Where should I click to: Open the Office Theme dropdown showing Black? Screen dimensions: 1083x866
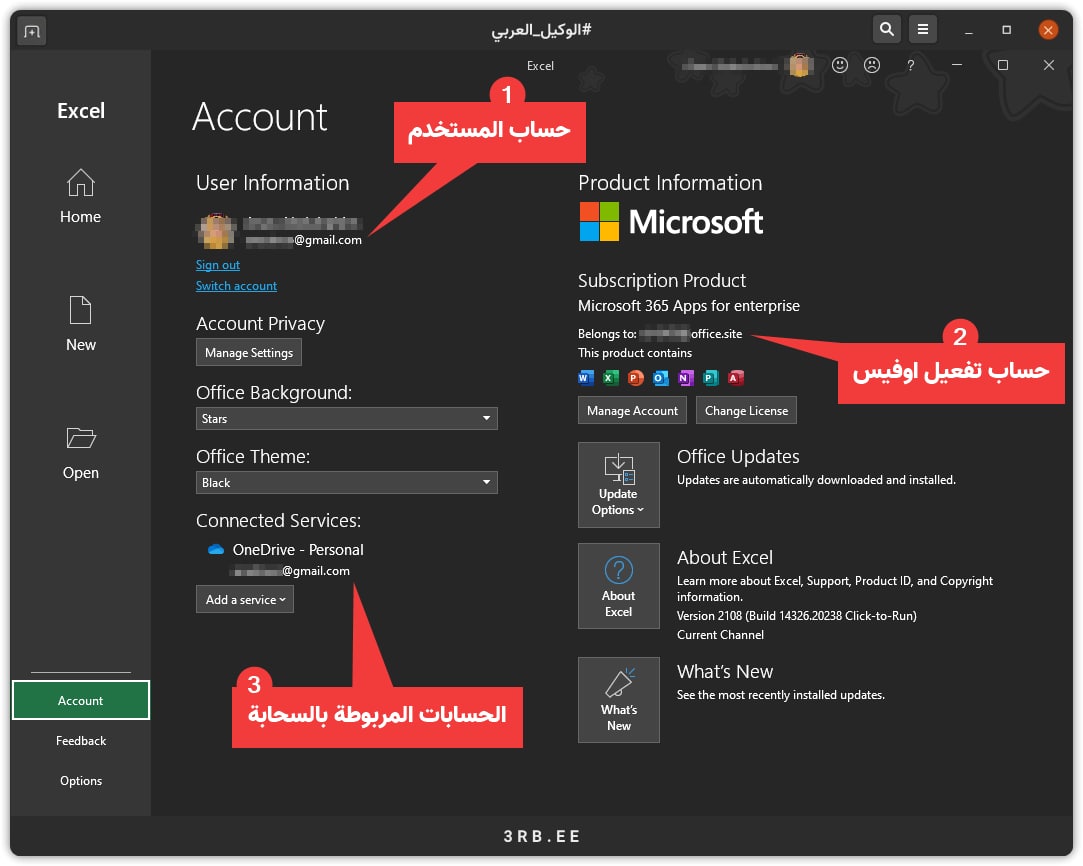click(347, 483)
